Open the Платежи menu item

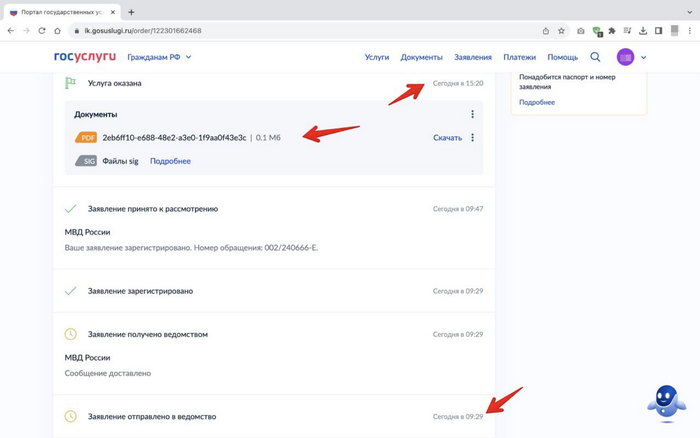[519, 57]
